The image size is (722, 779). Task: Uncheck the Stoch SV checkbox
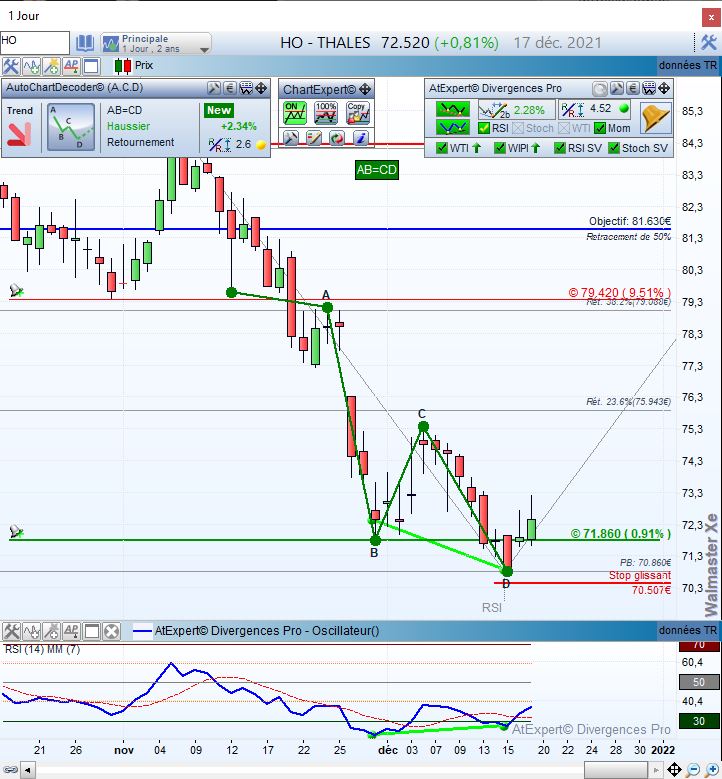[614, 148]
